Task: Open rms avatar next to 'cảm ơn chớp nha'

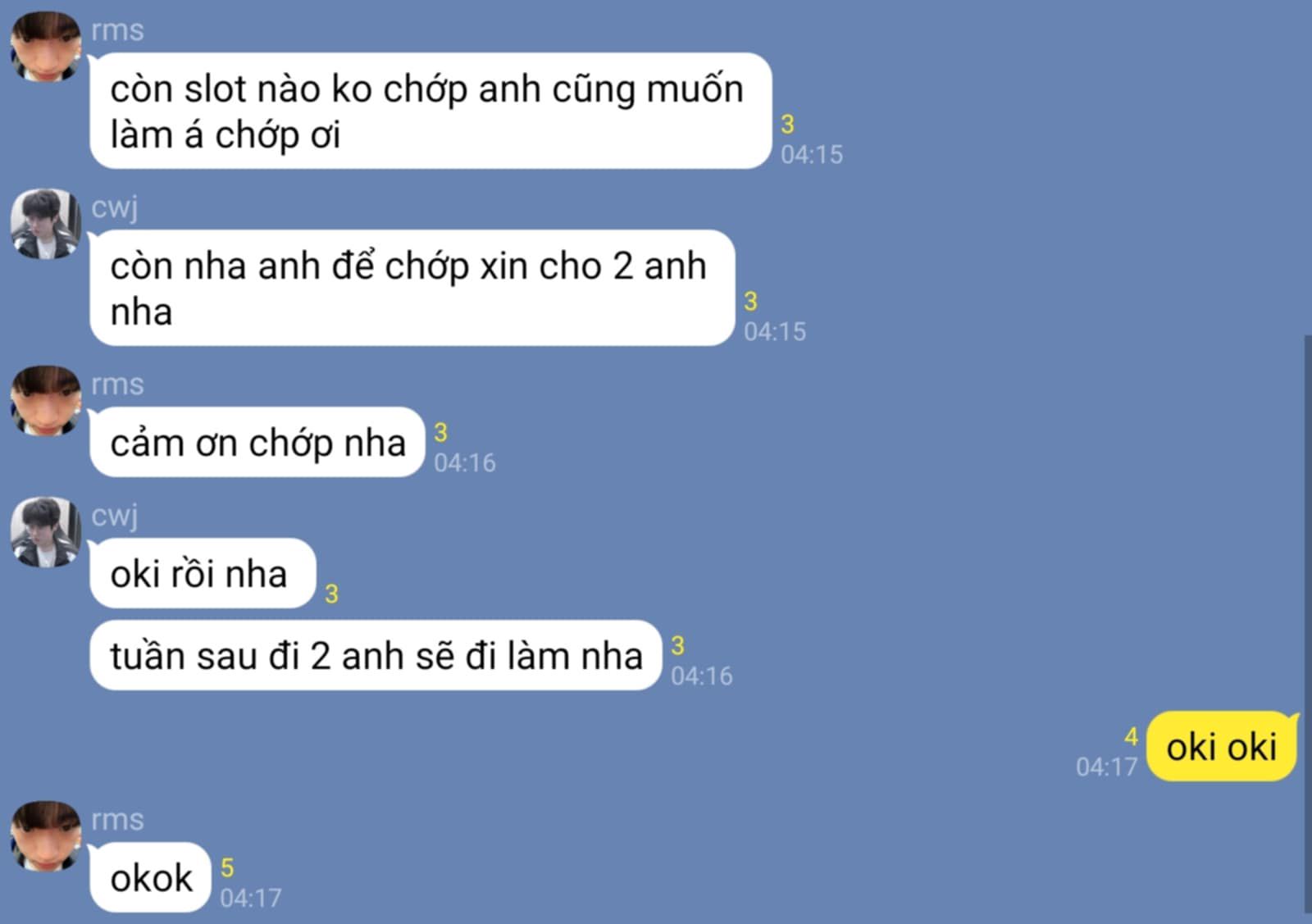Action: (46, 401)
